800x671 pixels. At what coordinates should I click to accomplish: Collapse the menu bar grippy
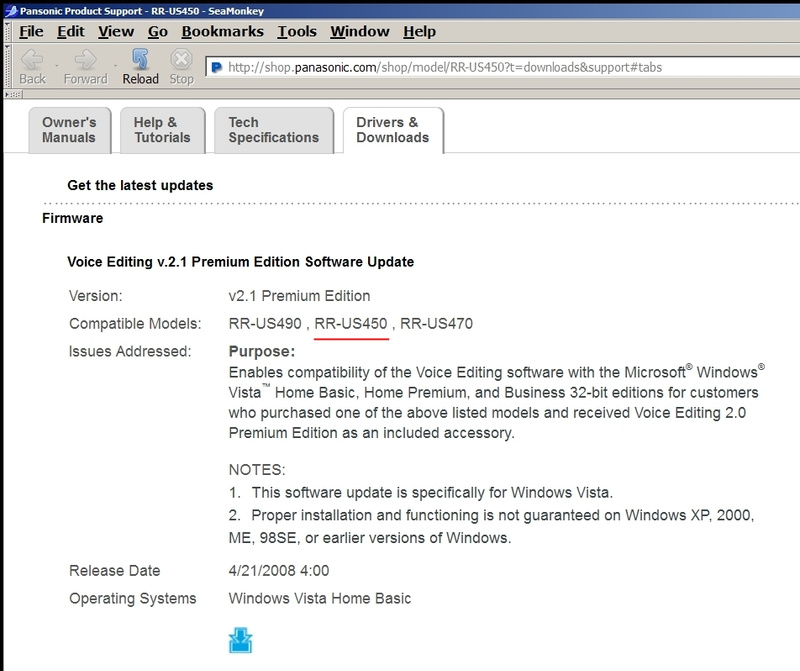point(7,32)
